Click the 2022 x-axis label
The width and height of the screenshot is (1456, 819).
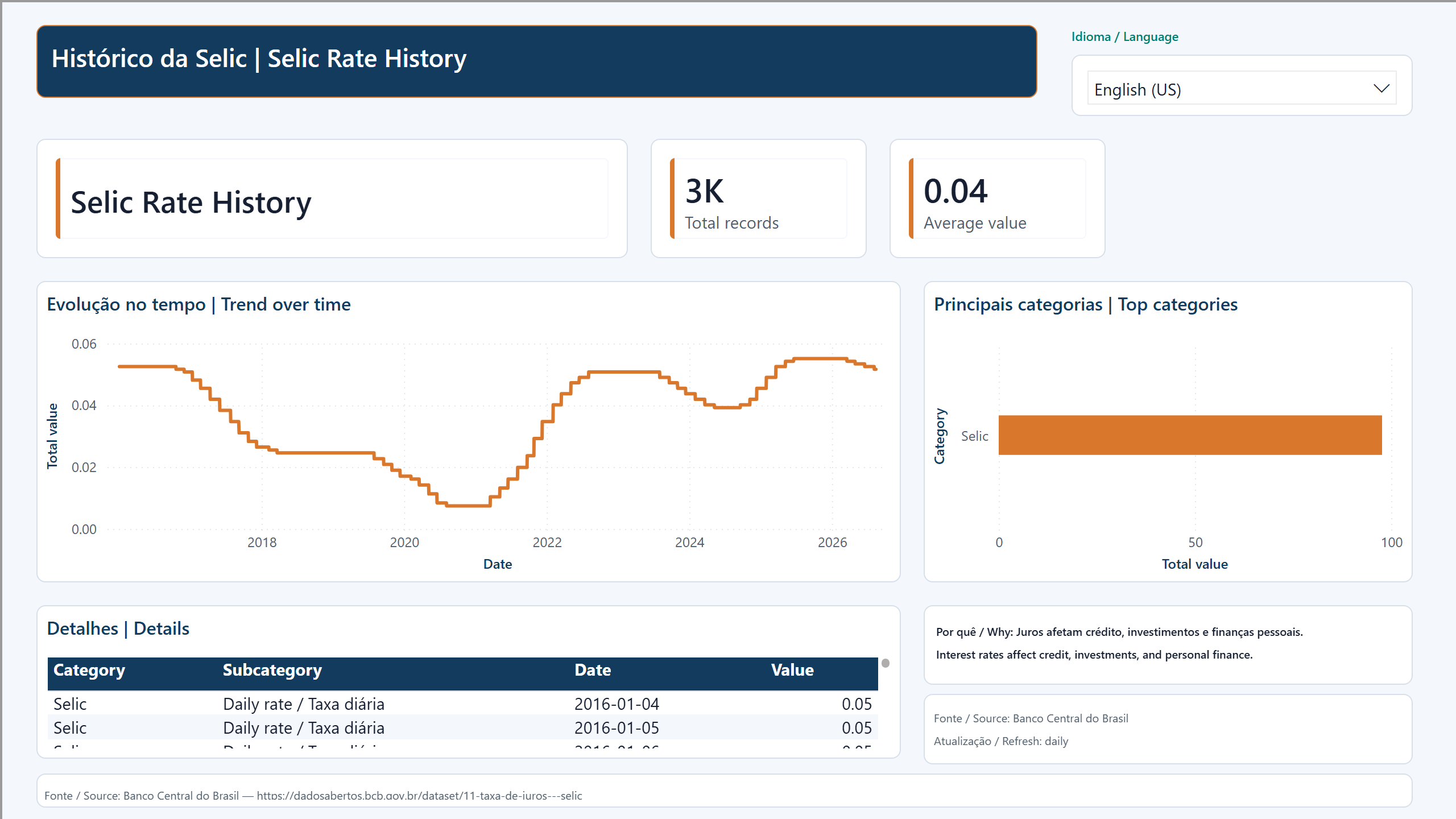547,543
